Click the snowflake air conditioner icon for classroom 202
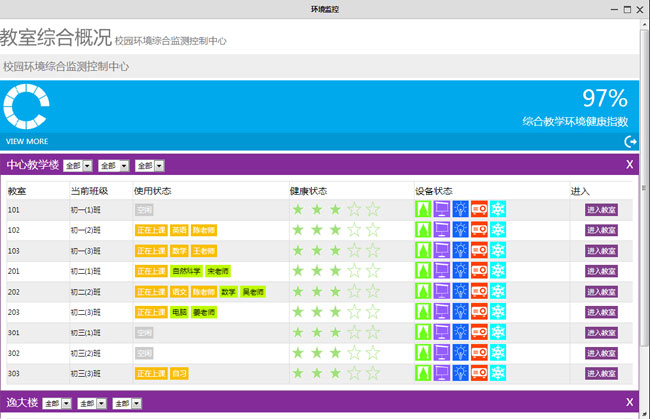This screenshot has height=419, width=650. (497, 292)
